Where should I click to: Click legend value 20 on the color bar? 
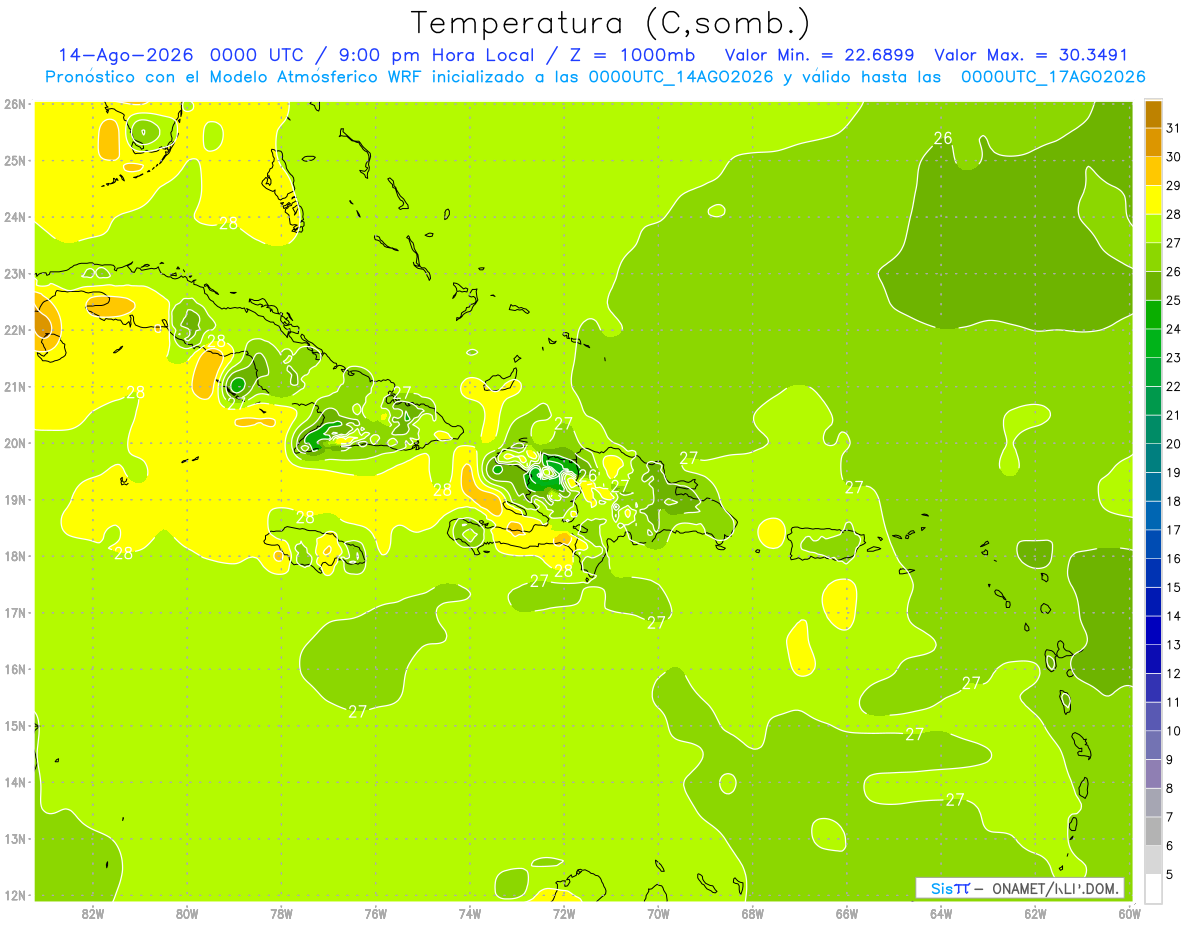[1174, 443]
